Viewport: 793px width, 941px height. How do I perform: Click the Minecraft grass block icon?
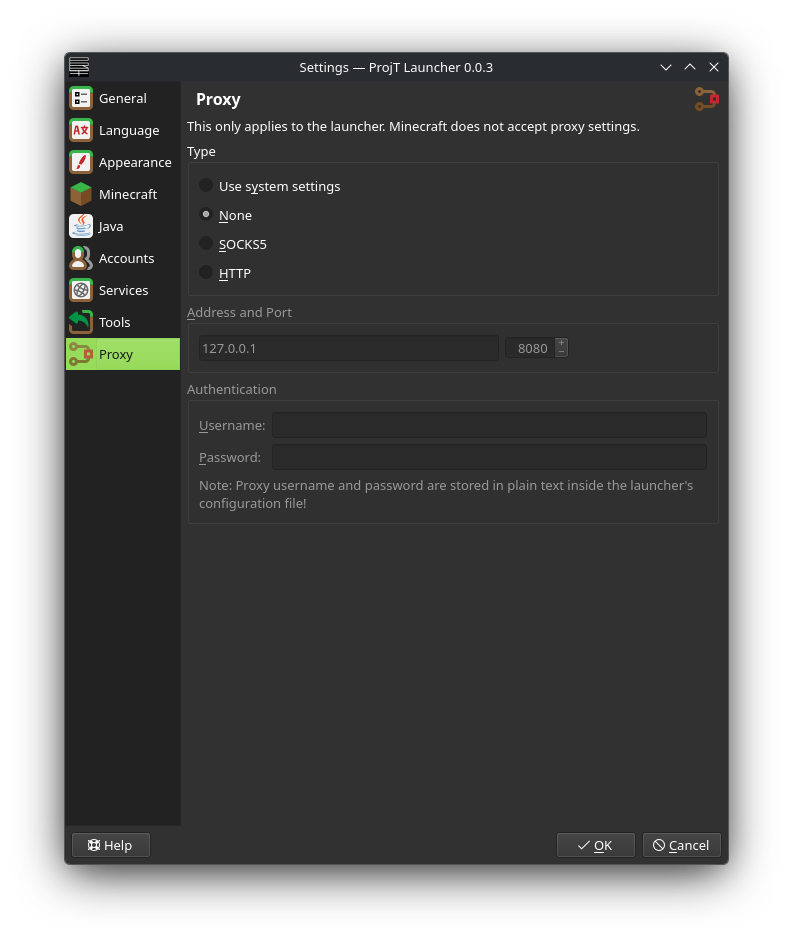point(80,194)
